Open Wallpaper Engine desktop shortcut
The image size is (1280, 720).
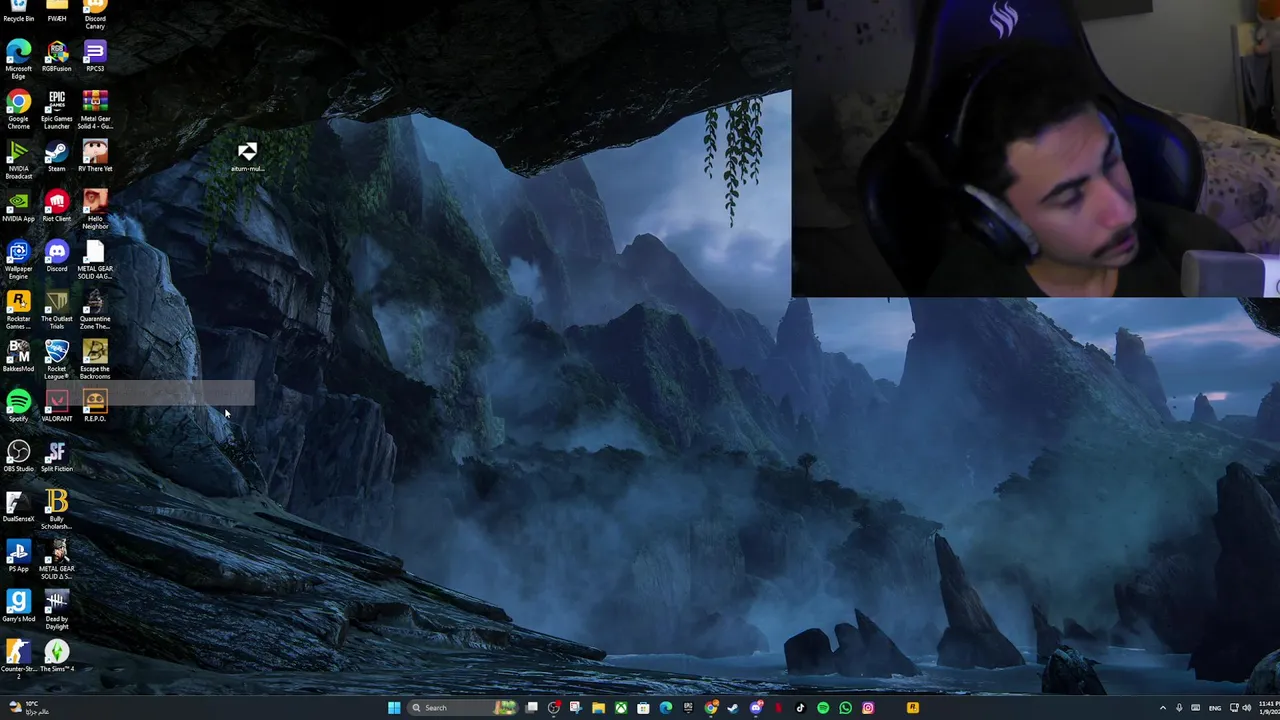(18, 259)
